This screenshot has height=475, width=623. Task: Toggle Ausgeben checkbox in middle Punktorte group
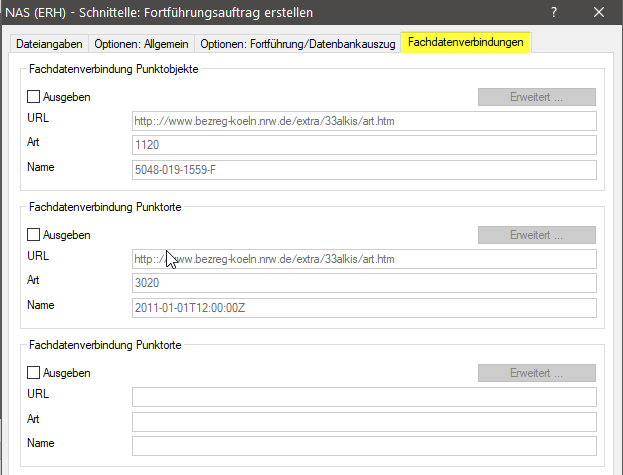(x=34, y=235)
